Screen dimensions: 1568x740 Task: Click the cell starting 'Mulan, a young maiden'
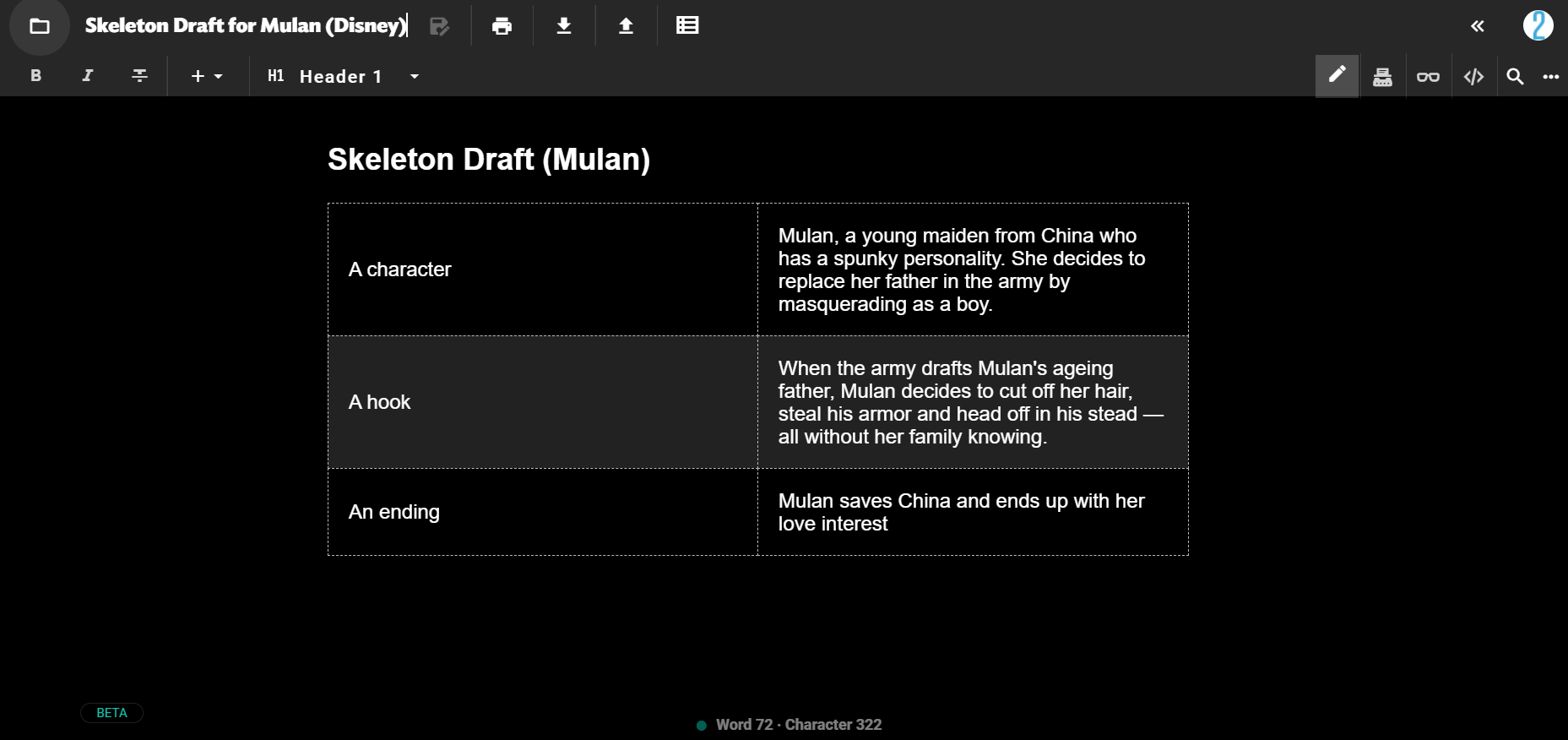[973, 269]
